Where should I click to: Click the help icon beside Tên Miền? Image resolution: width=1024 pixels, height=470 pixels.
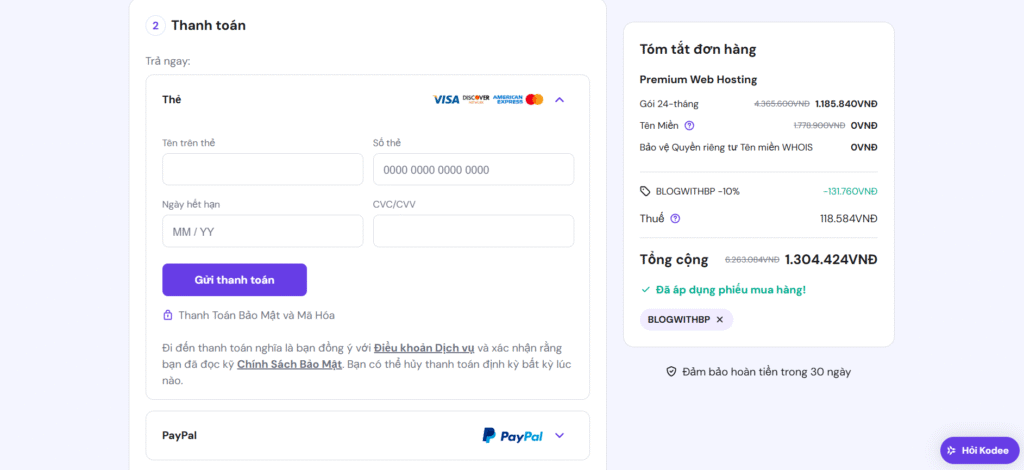pos(689,126)
